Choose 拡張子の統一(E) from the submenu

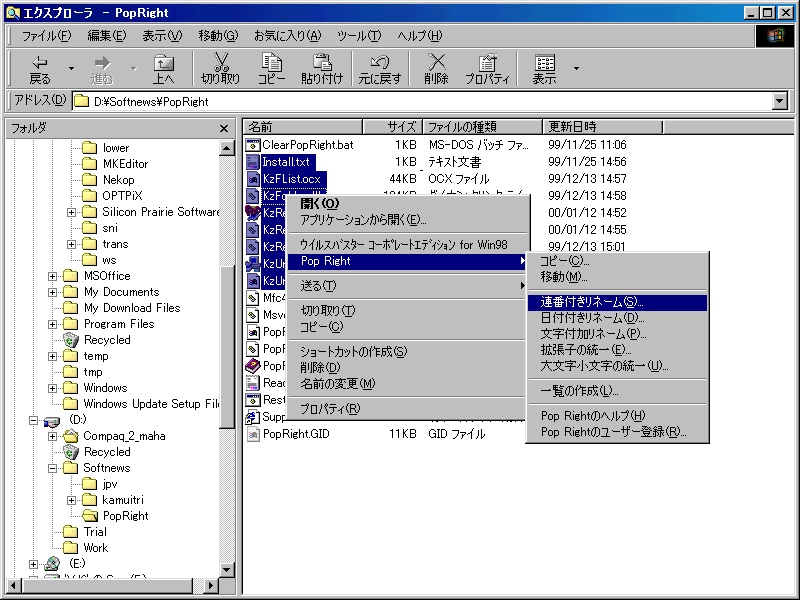tap(586, 350)
